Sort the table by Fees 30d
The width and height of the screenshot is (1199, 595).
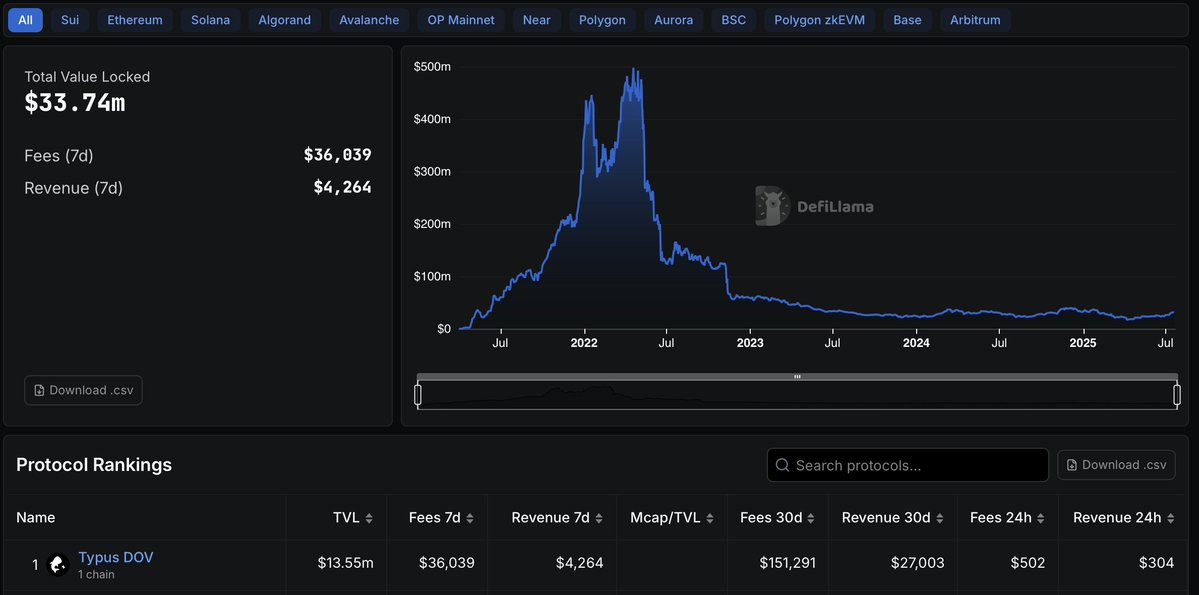[x=778, y=518]
